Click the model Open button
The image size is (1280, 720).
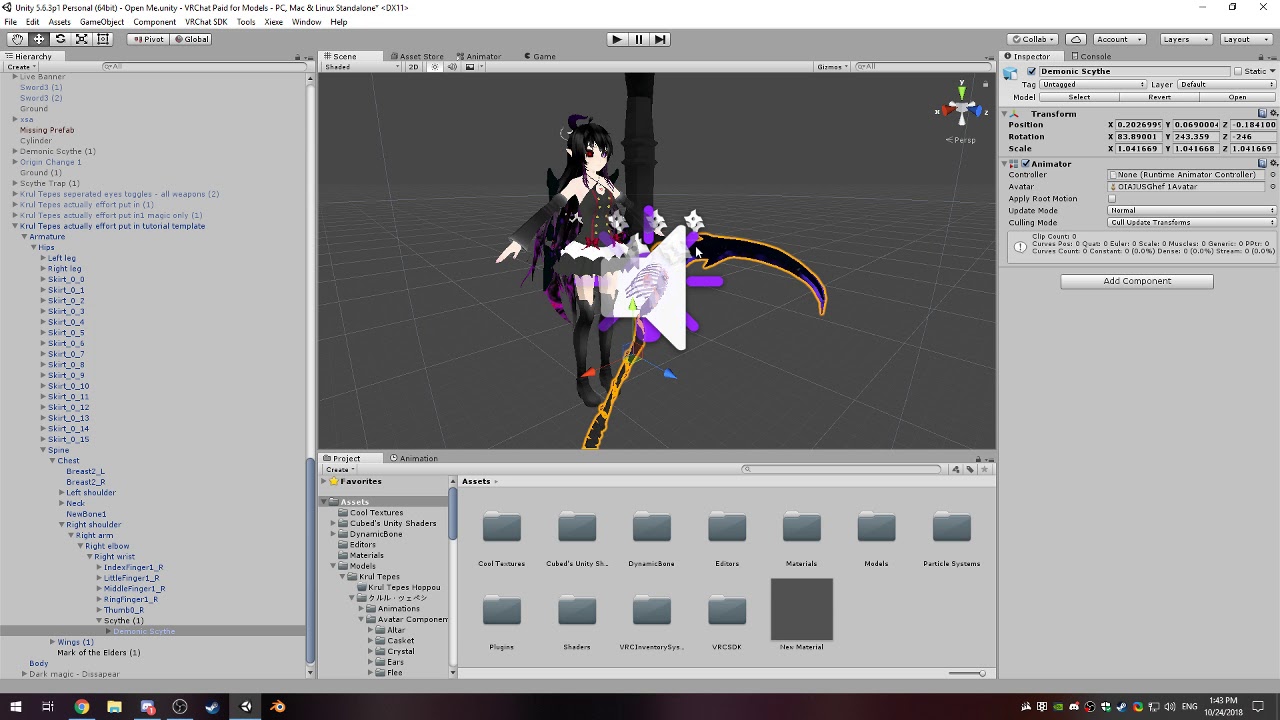tap(1237, 98)
